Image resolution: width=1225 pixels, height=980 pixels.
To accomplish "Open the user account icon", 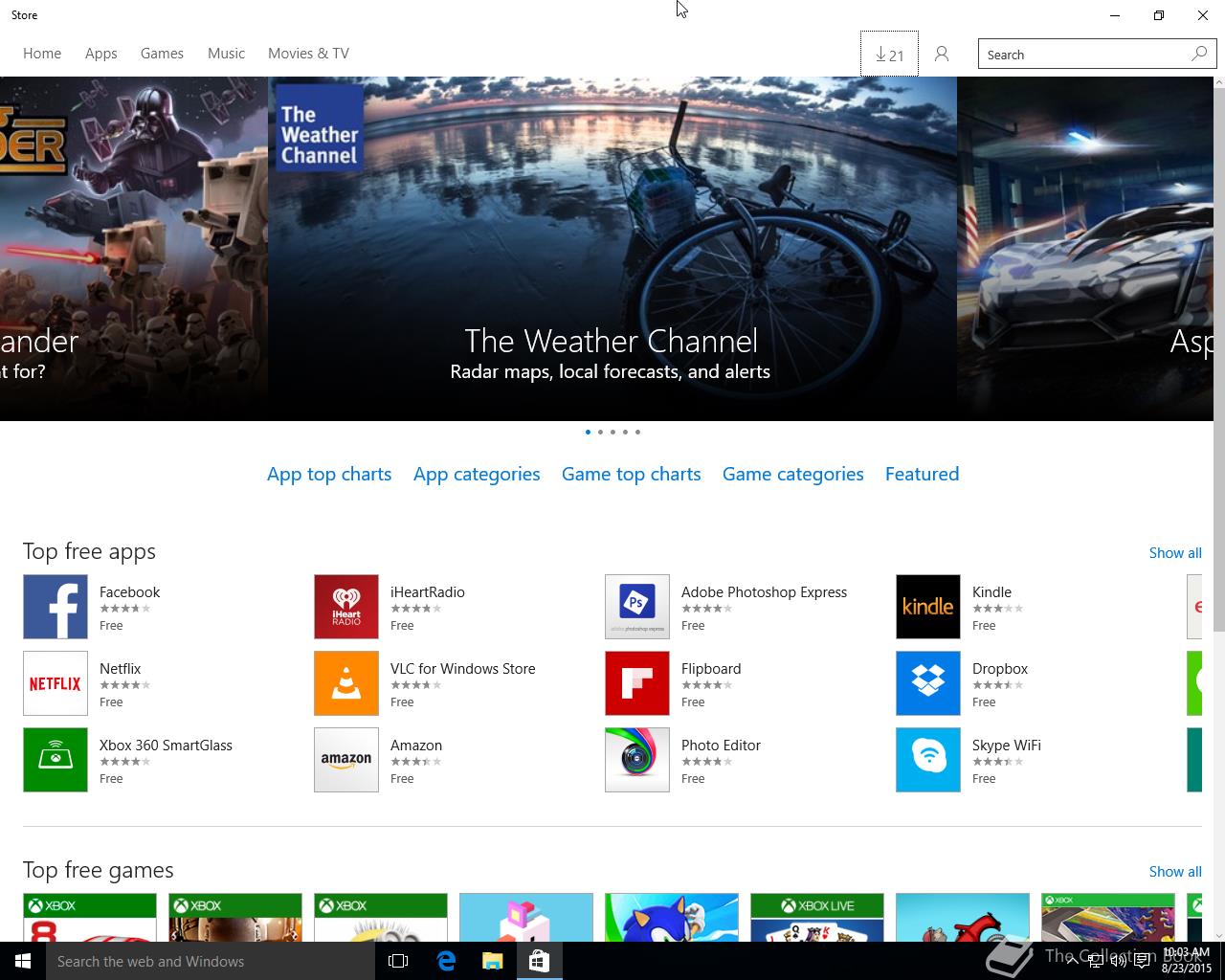I will [942, 55].
